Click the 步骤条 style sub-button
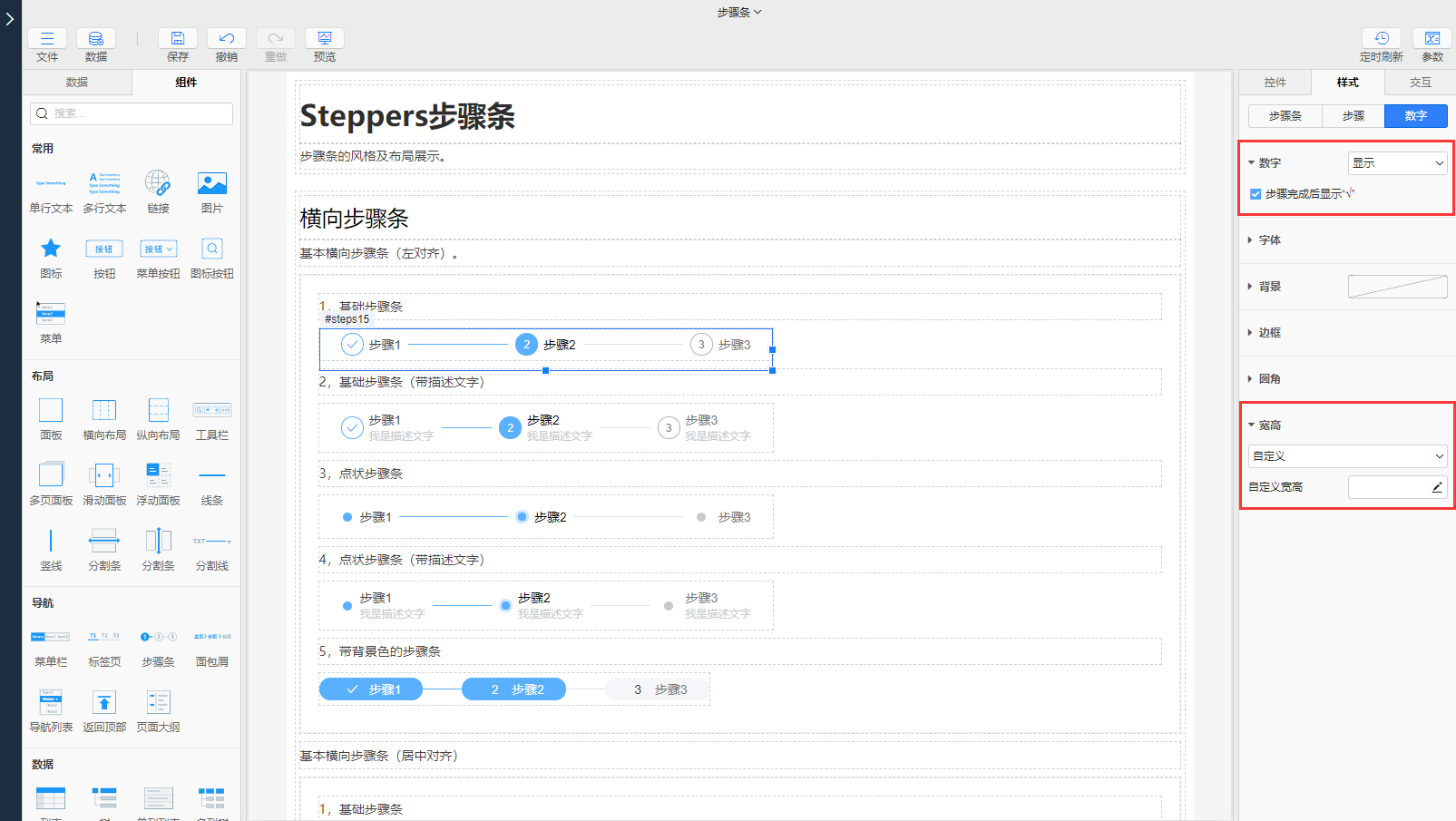The image size is (1456, 821). tap(1285, 116)
